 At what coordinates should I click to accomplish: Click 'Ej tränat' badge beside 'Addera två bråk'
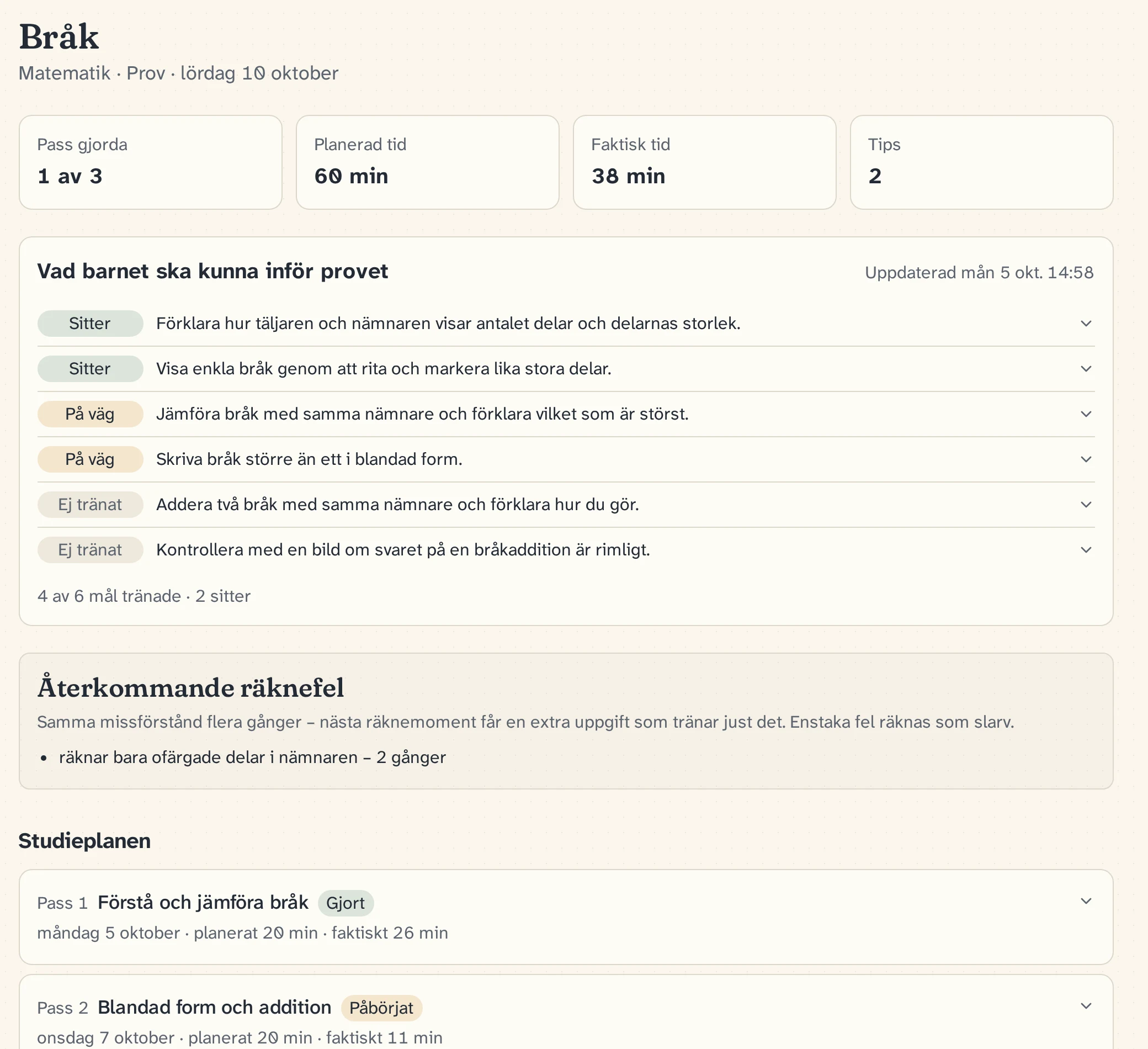90,505
